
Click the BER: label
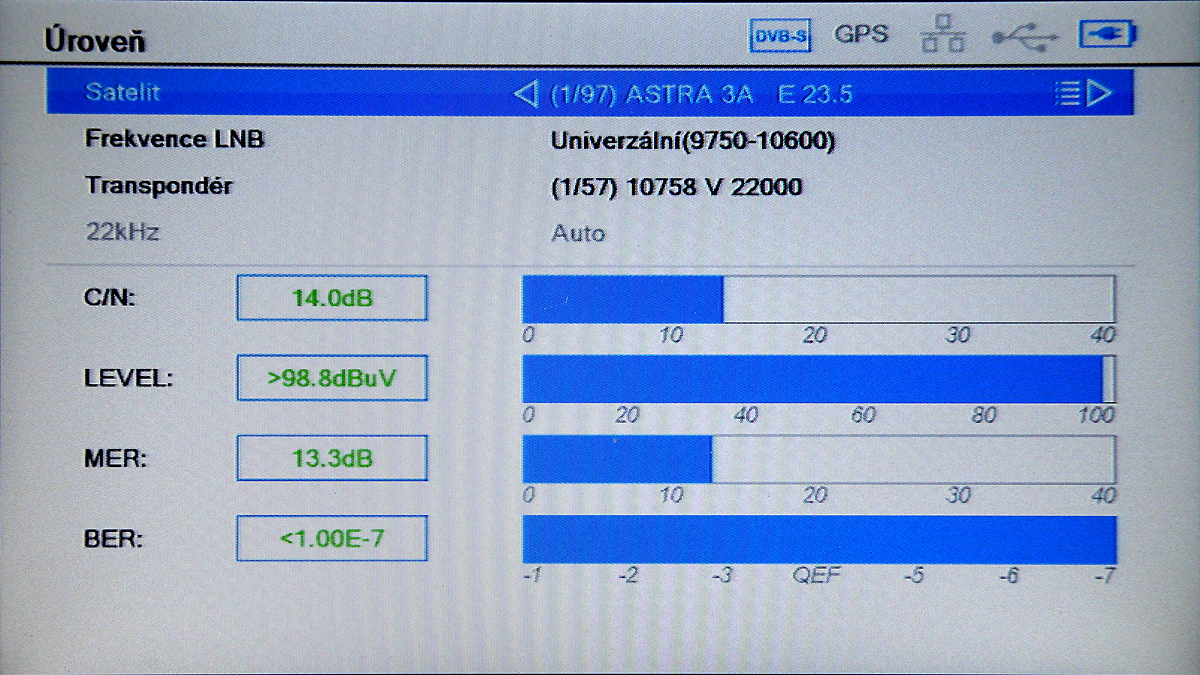(115, 540)
